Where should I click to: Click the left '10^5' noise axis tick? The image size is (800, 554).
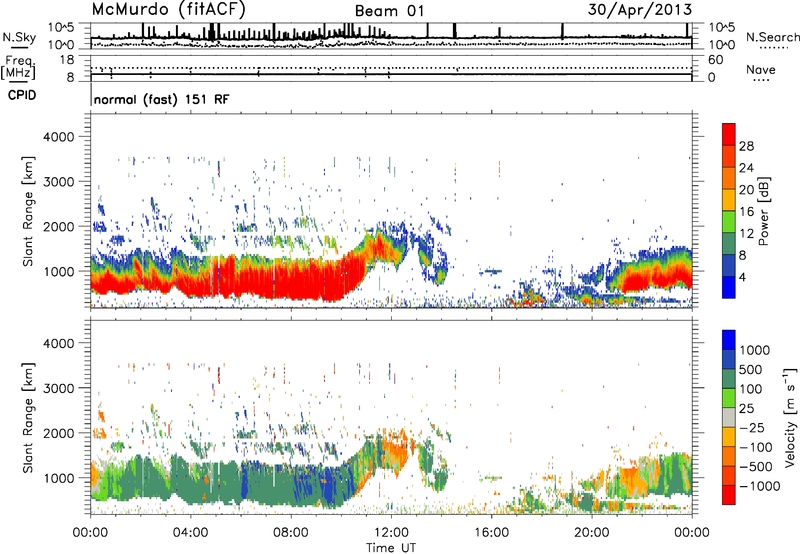click(62, 28)
